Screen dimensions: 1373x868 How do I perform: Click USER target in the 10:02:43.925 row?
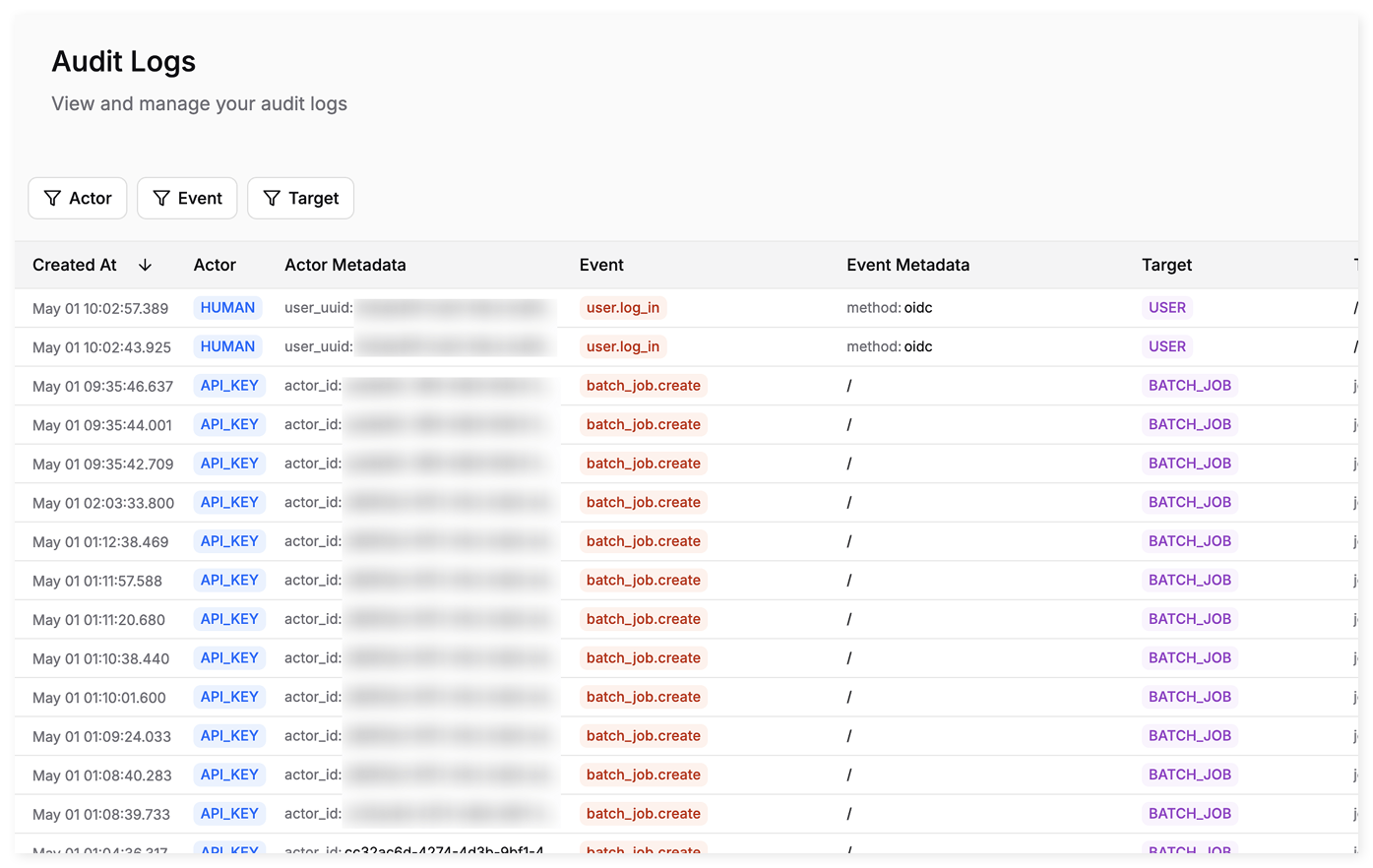coord(1167,346)
